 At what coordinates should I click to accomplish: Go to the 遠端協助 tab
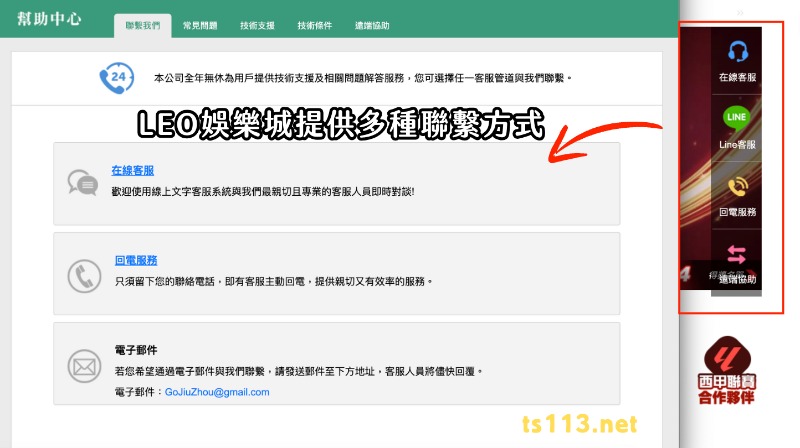[372, 26]
